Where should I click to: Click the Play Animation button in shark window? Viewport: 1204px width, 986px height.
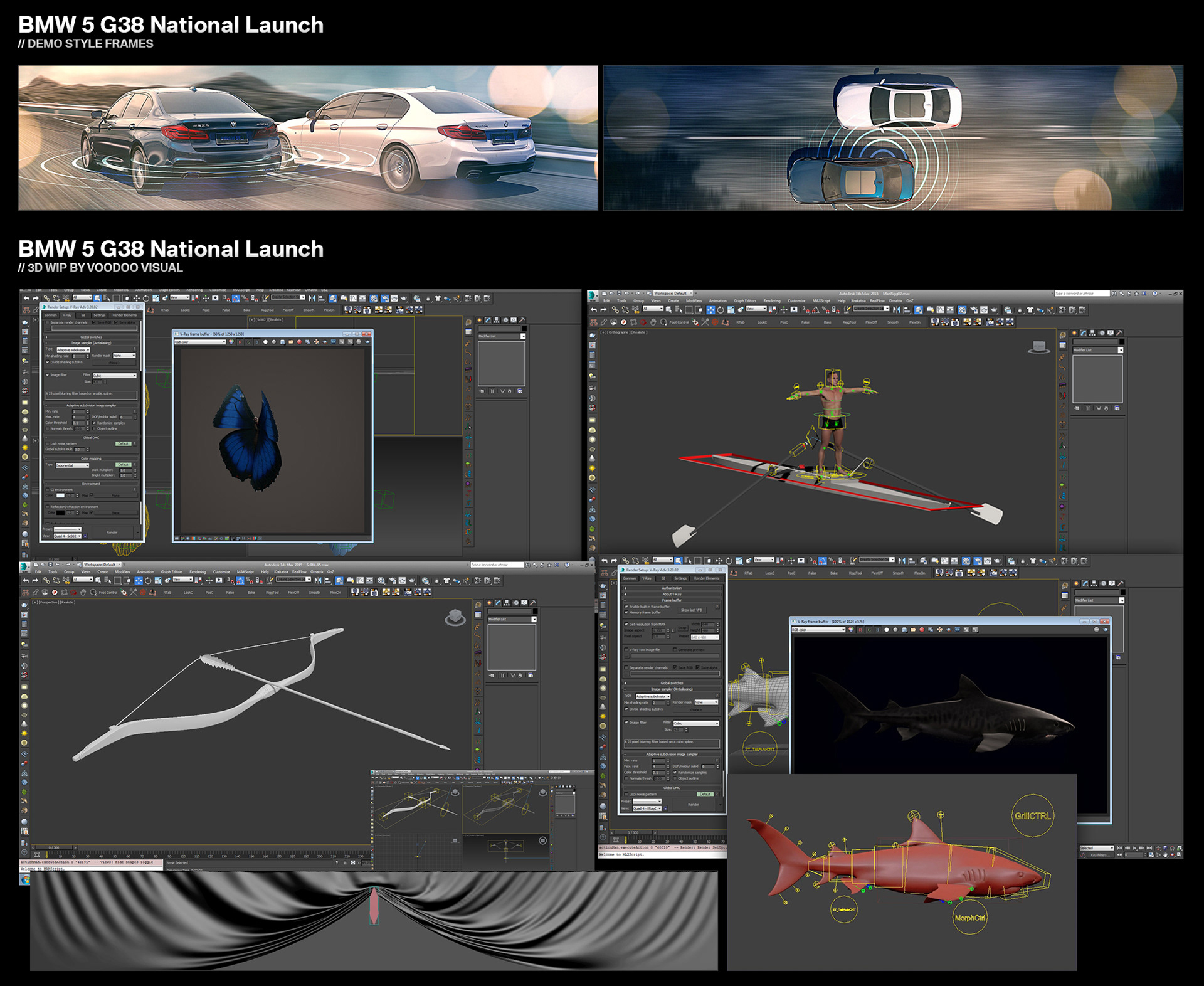[x=1134, y=848]
